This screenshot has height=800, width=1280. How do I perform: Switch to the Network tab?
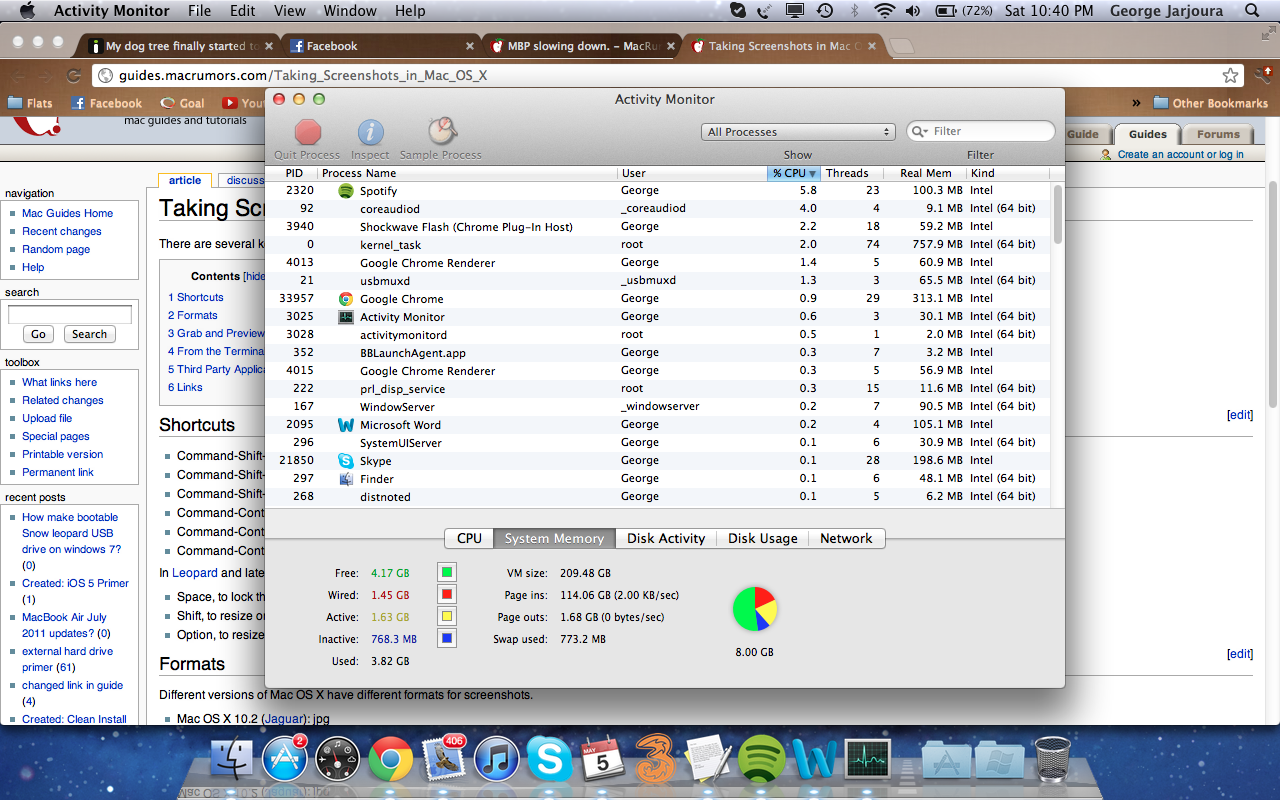[x=846, y=538]
